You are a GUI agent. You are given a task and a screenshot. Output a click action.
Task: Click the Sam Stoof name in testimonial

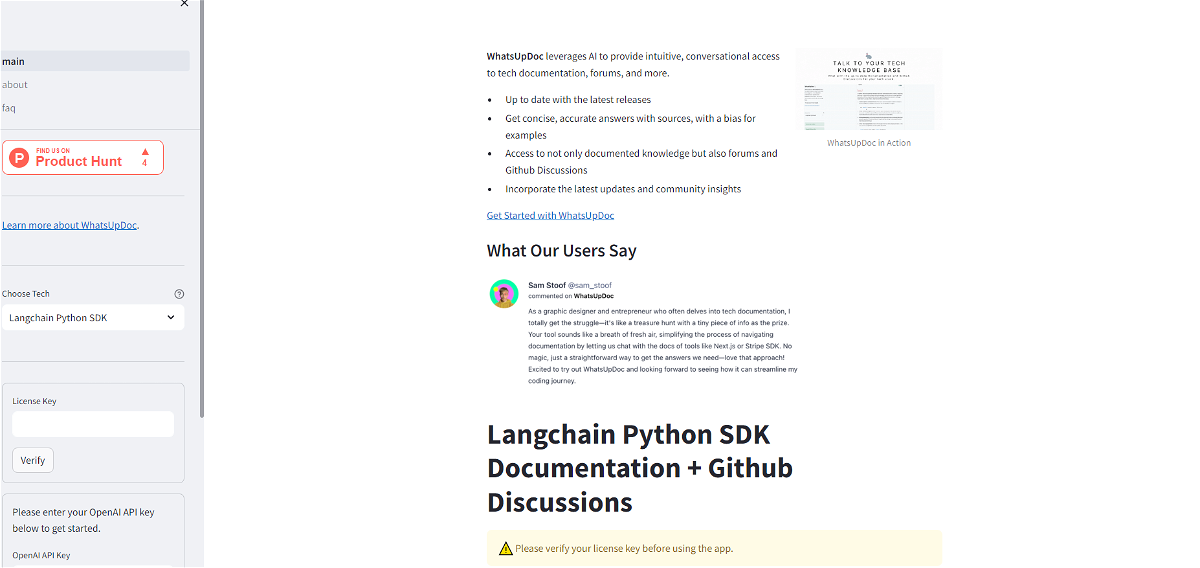[x=546, y=285]
